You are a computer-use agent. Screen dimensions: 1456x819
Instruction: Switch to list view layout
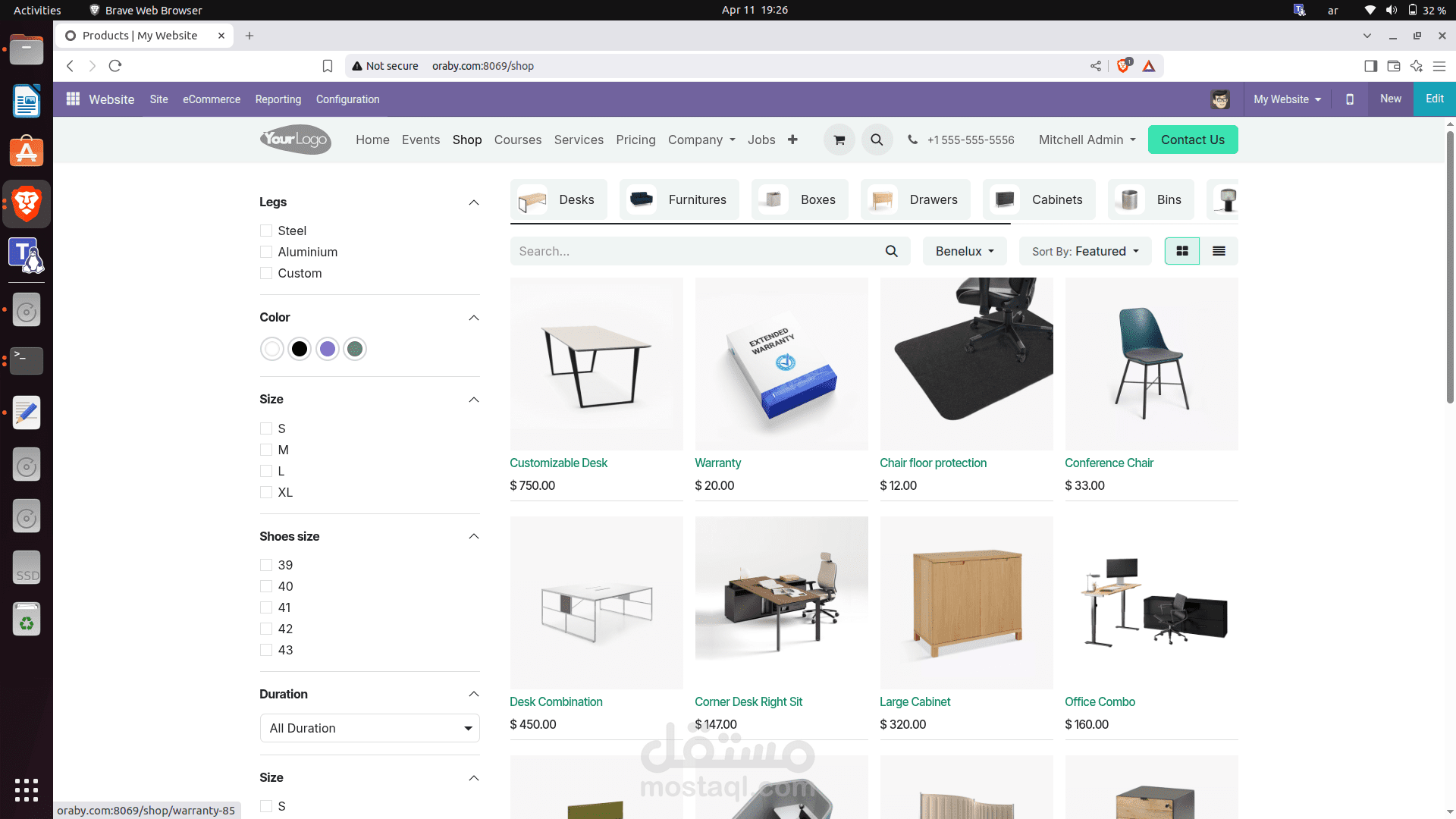point(1219,251)
